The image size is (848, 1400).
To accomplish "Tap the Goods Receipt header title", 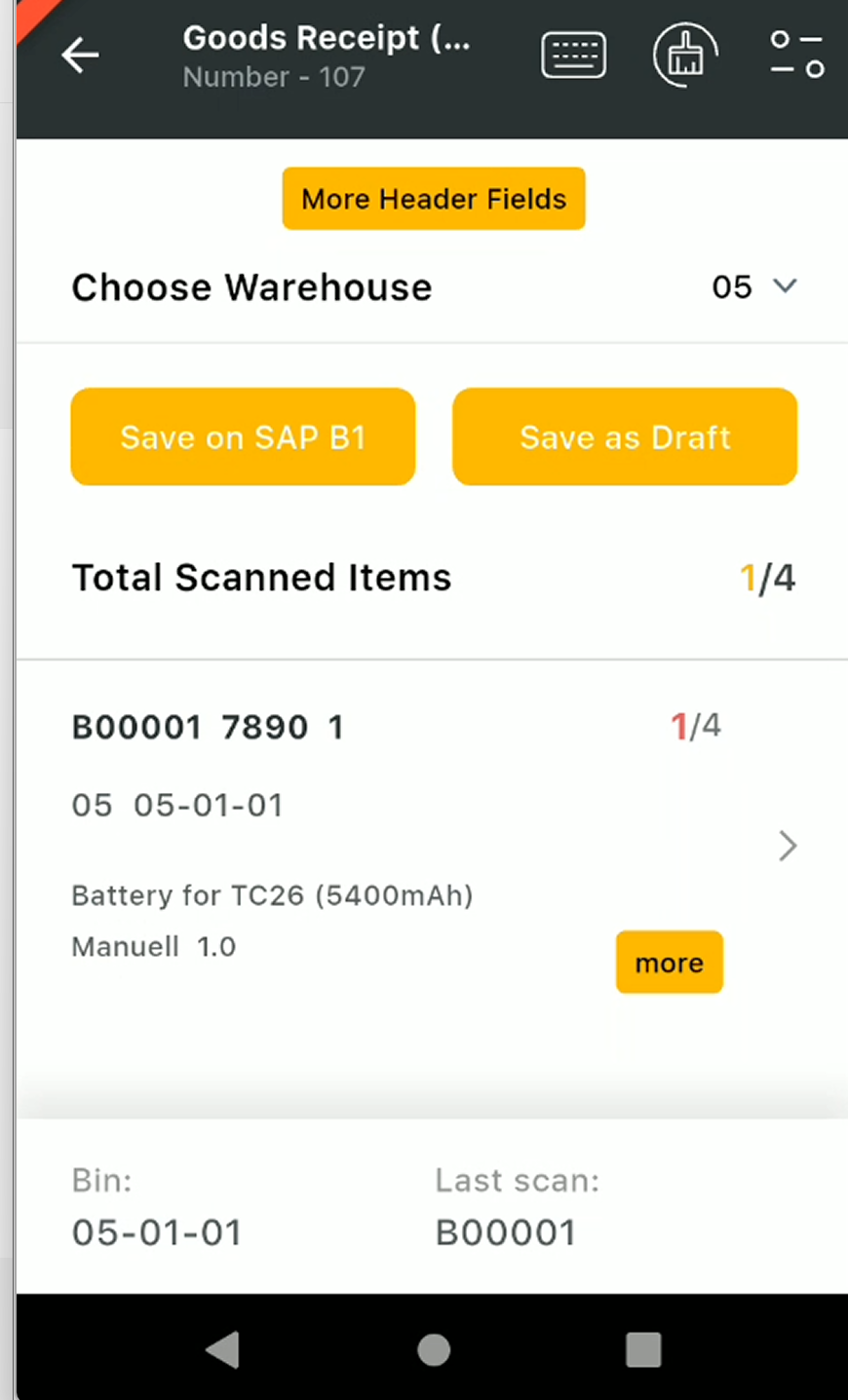I will (x=327, y=39).
